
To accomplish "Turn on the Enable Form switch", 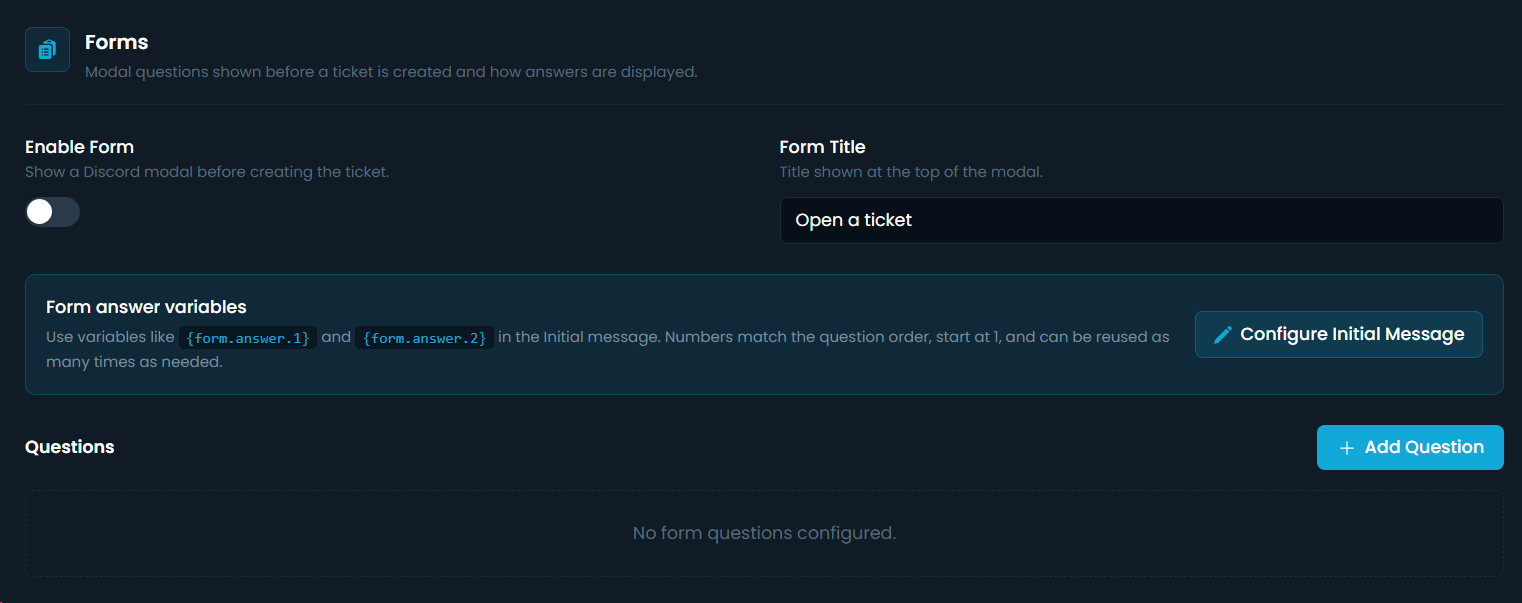I will click(x=52, y=212).
